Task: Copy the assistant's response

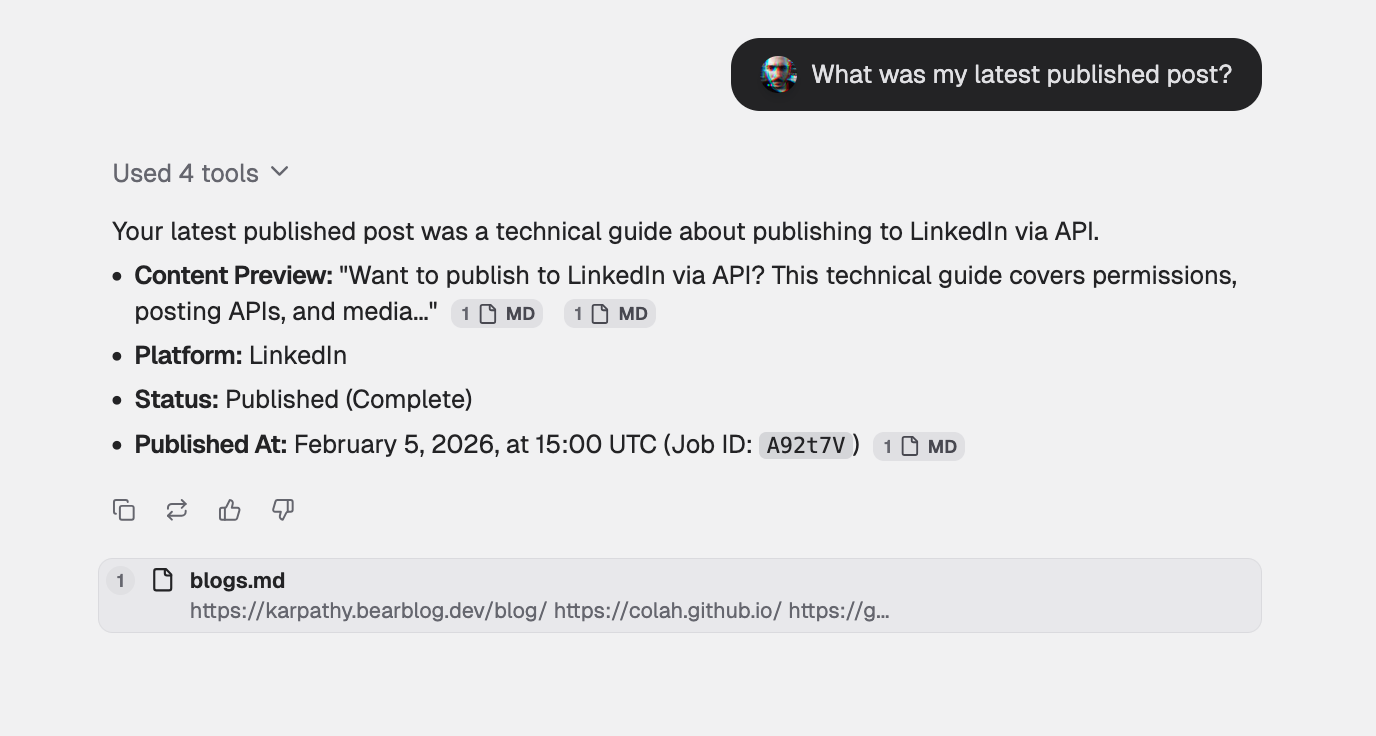Action: (123, 510)
